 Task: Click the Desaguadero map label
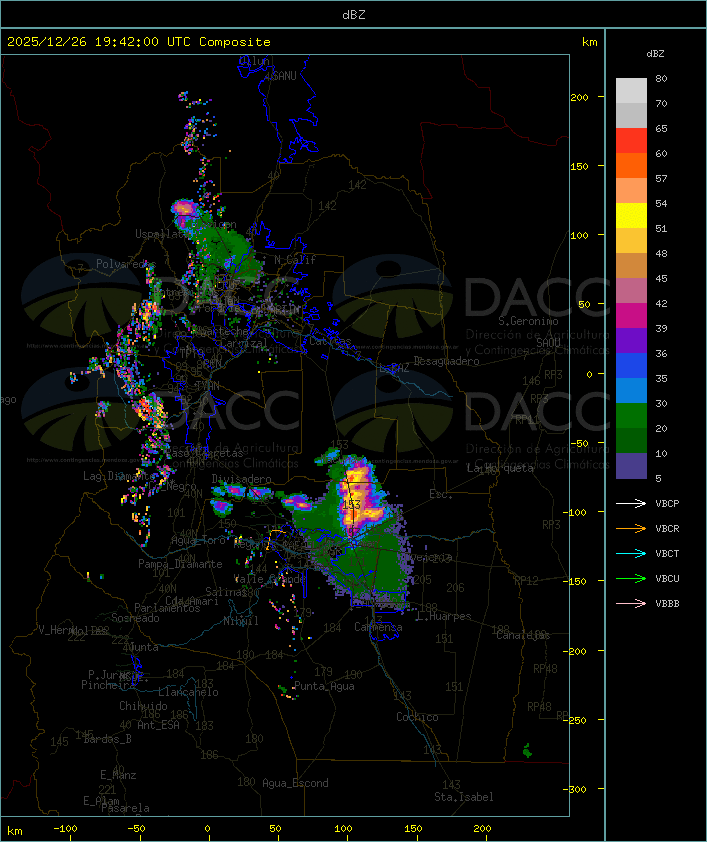446,361
